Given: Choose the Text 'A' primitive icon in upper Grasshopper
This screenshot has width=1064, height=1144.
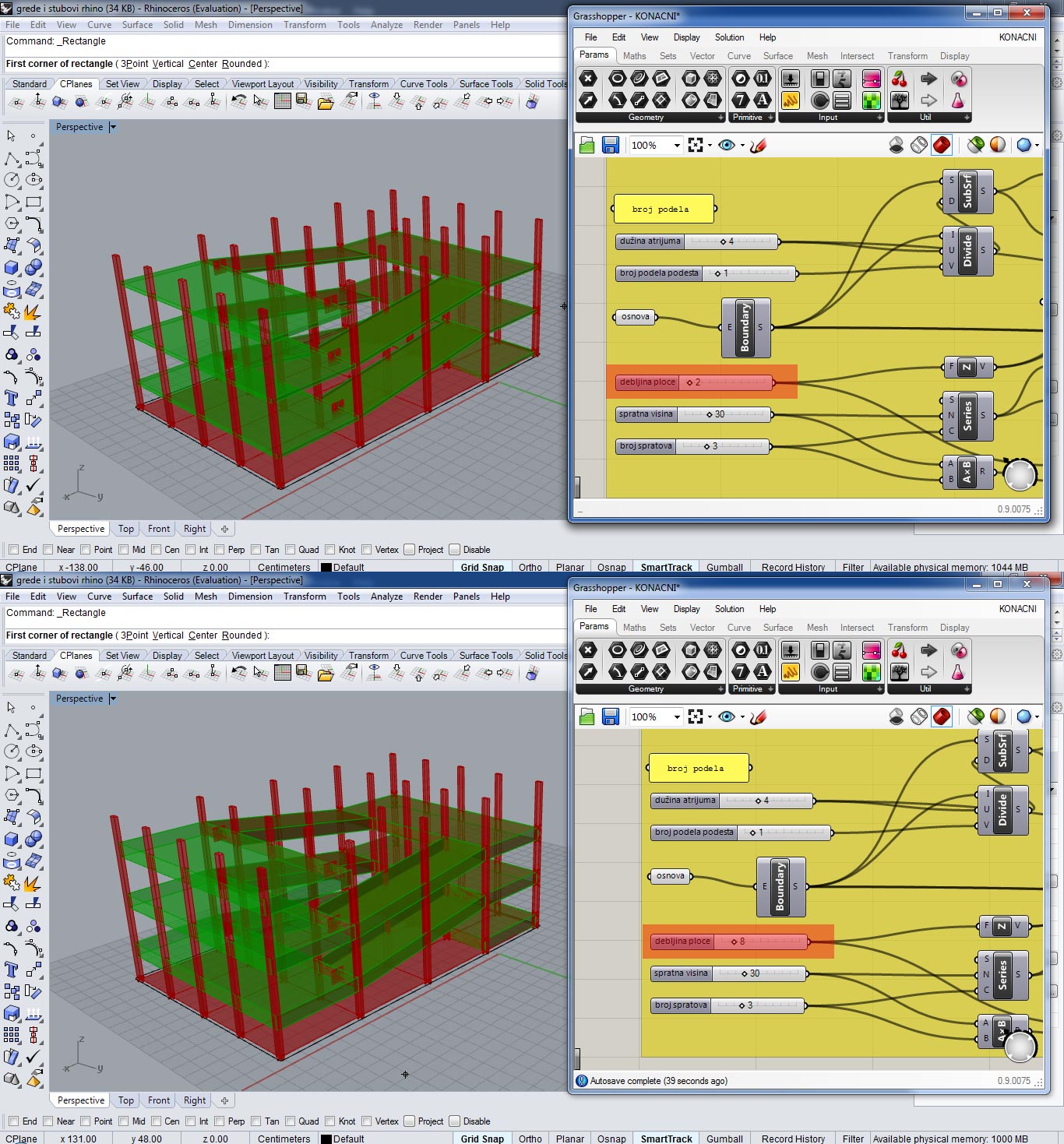Looking at the screenshot, I should 763,100.
